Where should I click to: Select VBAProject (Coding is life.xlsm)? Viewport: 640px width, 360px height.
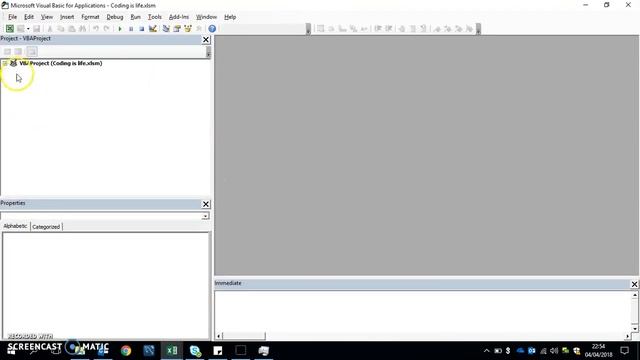61,63
